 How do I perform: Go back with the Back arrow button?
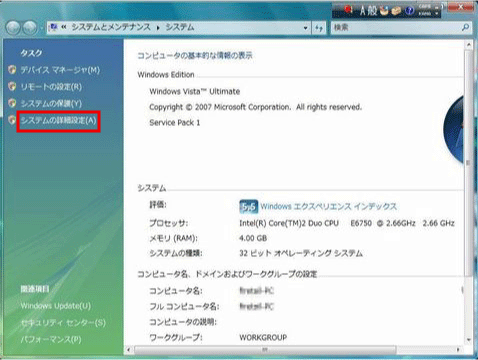(13, 28)
